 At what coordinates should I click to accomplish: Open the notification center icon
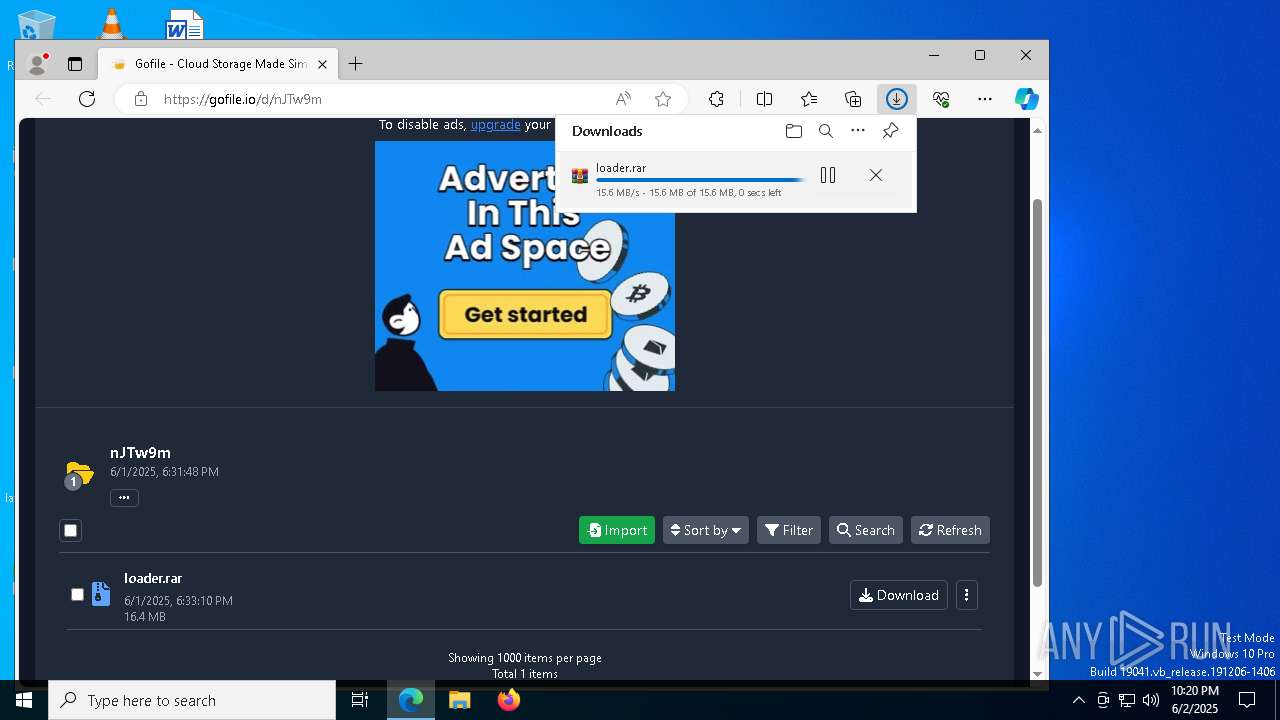pyautogui.click(x=1247, y=700)
